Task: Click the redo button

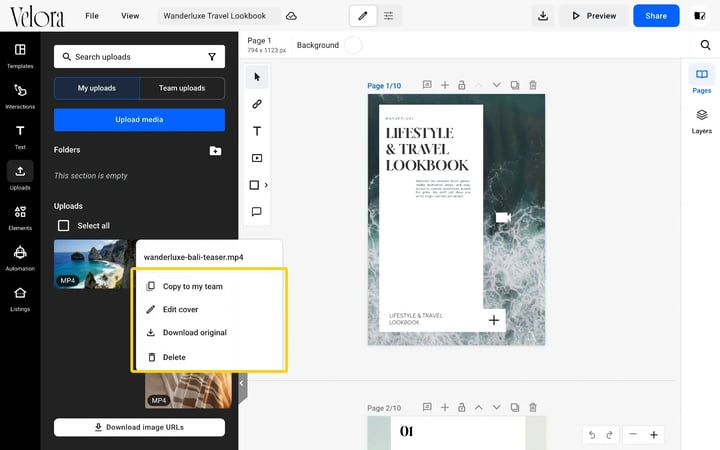Action: click(x=609, y=434)
